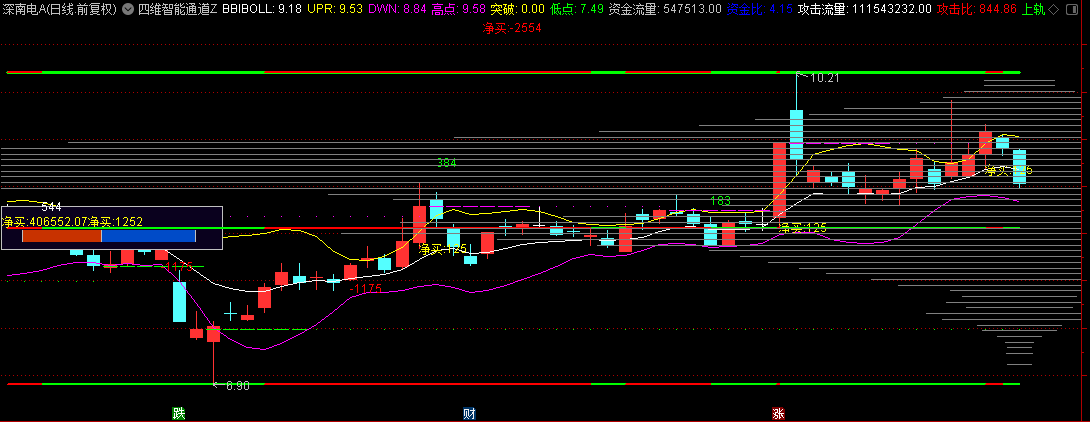1090x422 pixels.
Task: Open the dropdown arrow beside 深南电A title
Action: click(x=127, y=9)
